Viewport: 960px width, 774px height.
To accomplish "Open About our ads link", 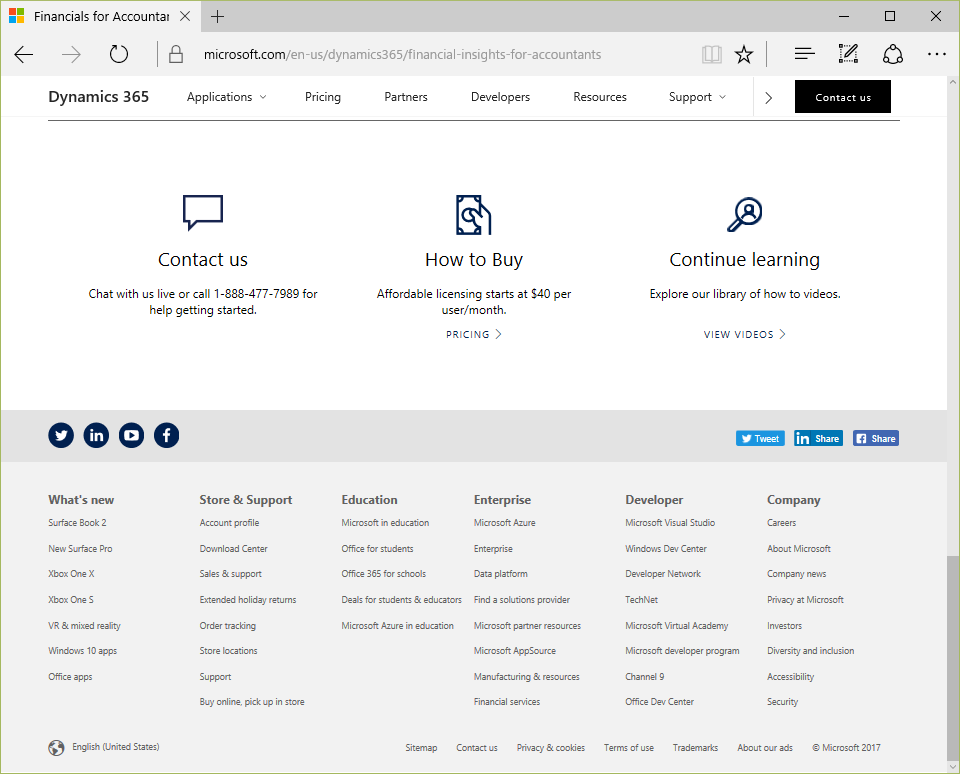I will pyautogui.click(x=765, y=748).
